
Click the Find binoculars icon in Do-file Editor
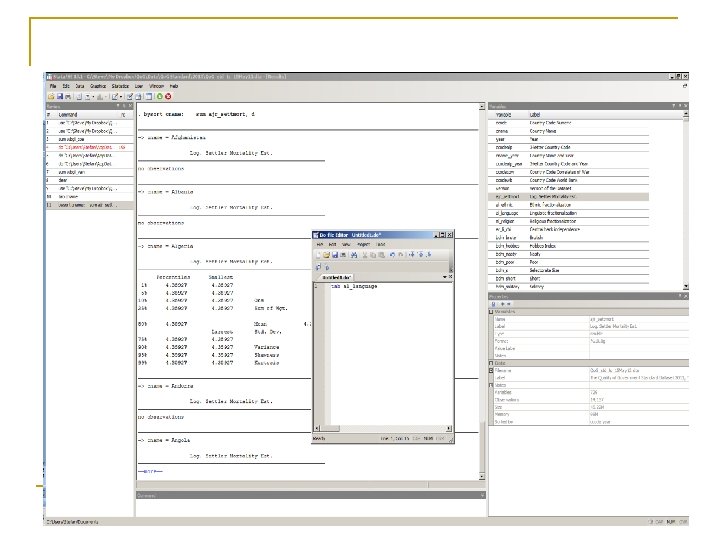click(353, 255)
